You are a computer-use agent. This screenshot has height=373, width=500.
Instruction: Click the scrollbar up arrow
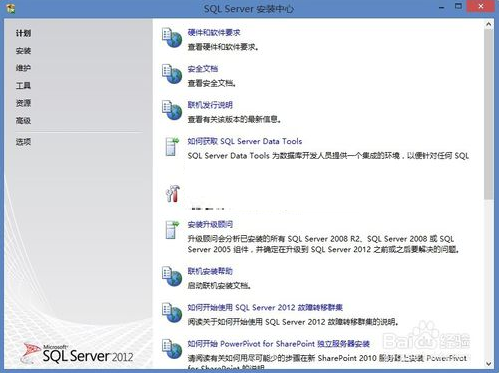(x=488, y=24)
